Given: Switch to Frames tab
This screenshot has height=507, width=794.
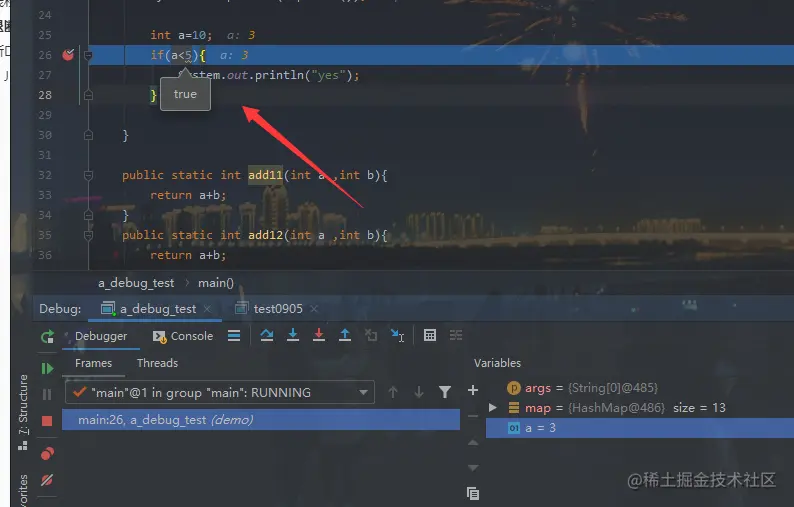Looking at the screenshot, I should pos(93,363).
